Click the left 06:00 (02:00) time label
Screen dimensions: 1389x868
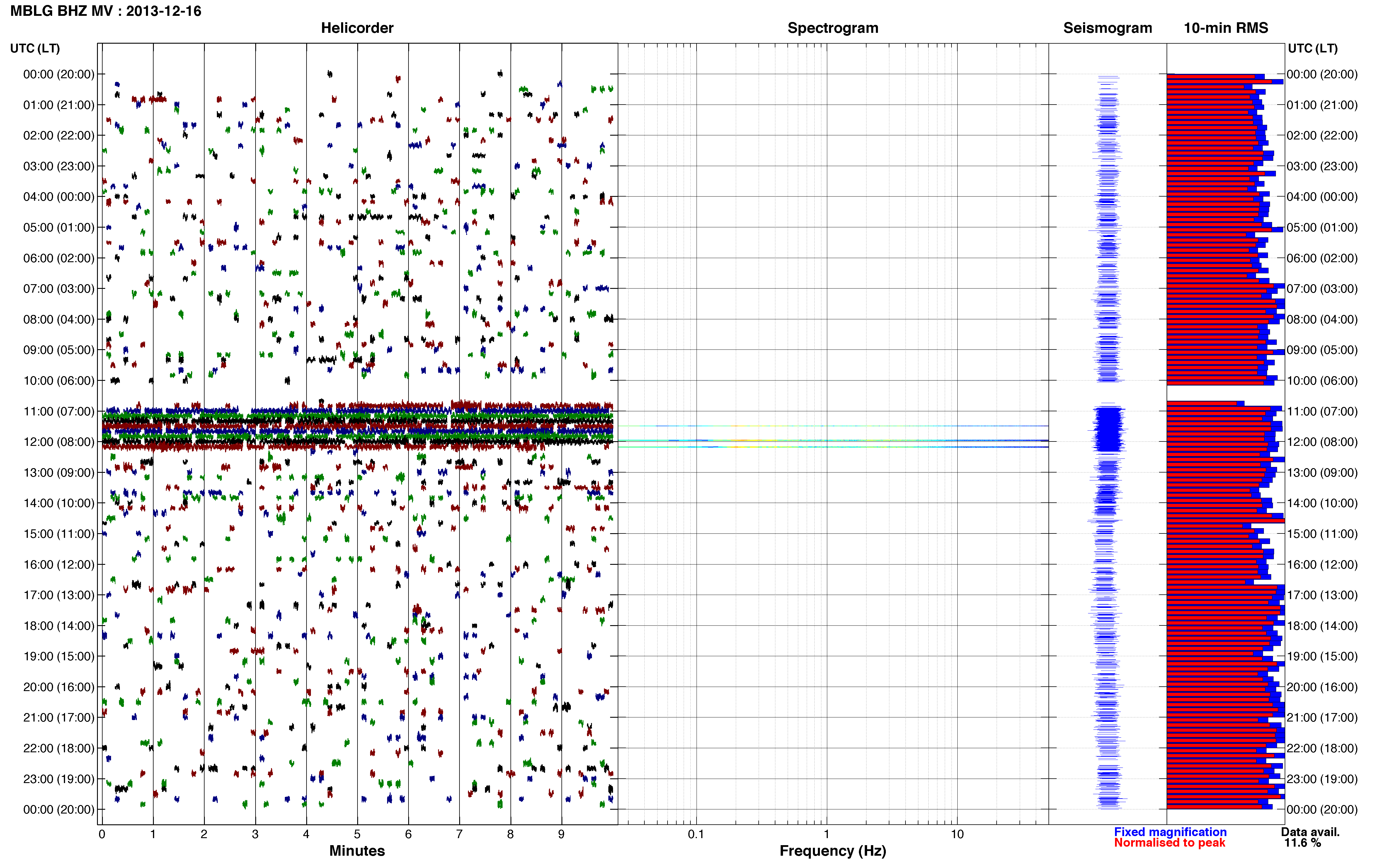pyautogui.click(x=59, y=258)
